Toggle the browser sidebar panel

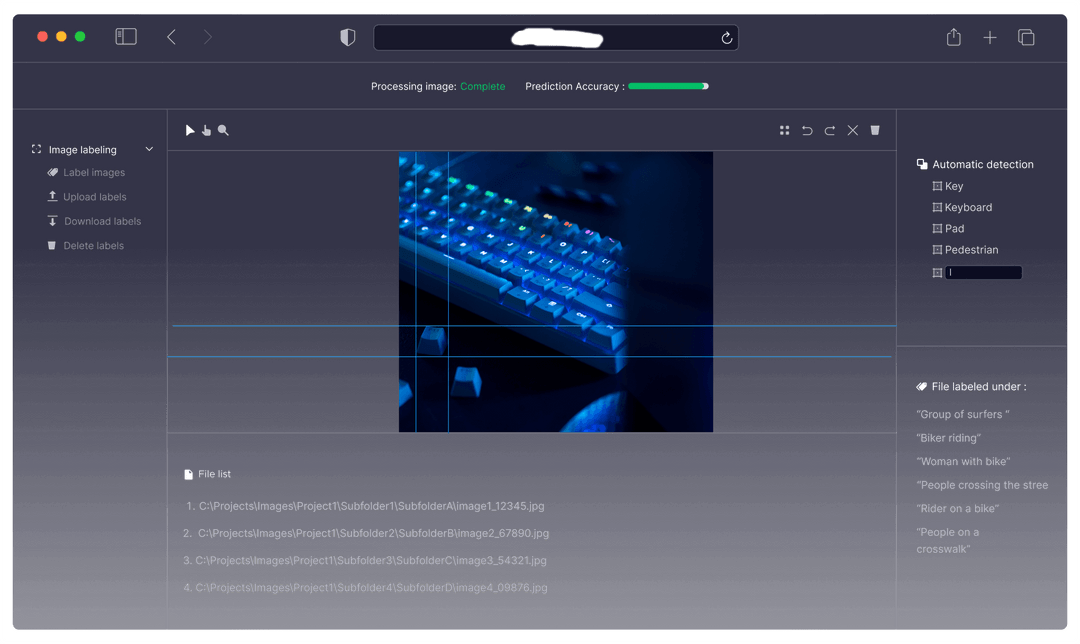click(x=126, y=37)
